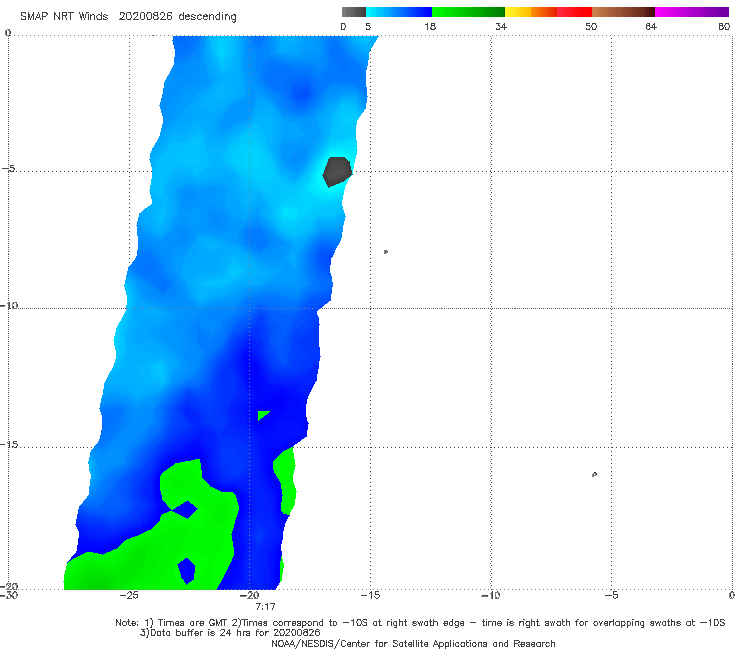Click the 'Times are GMT' note line

420,623
